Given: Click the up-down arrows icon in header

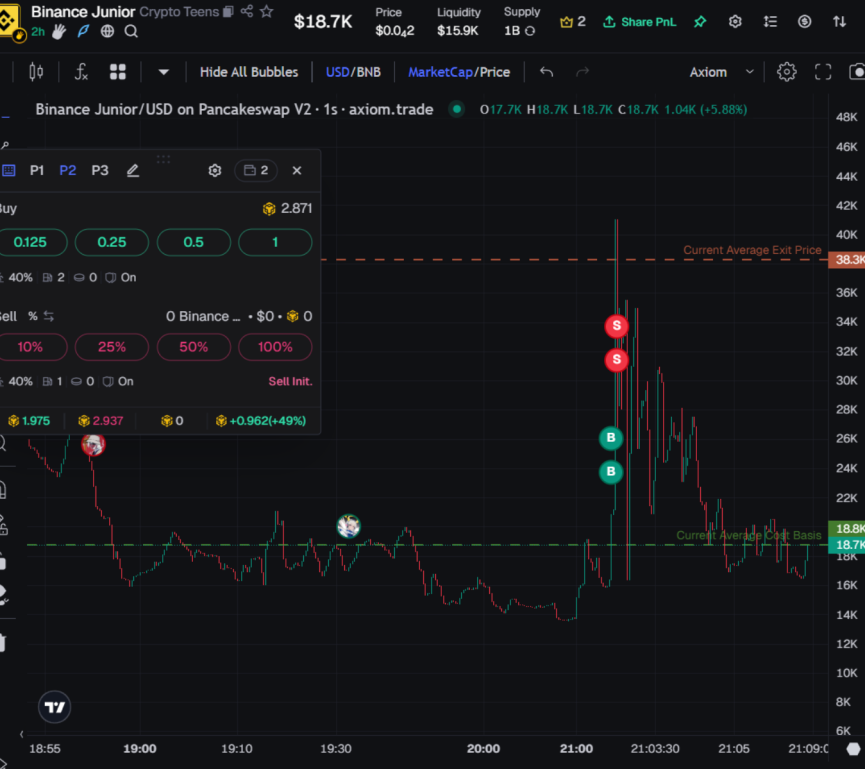Looking at the screenshot, I should pos(839,22).
